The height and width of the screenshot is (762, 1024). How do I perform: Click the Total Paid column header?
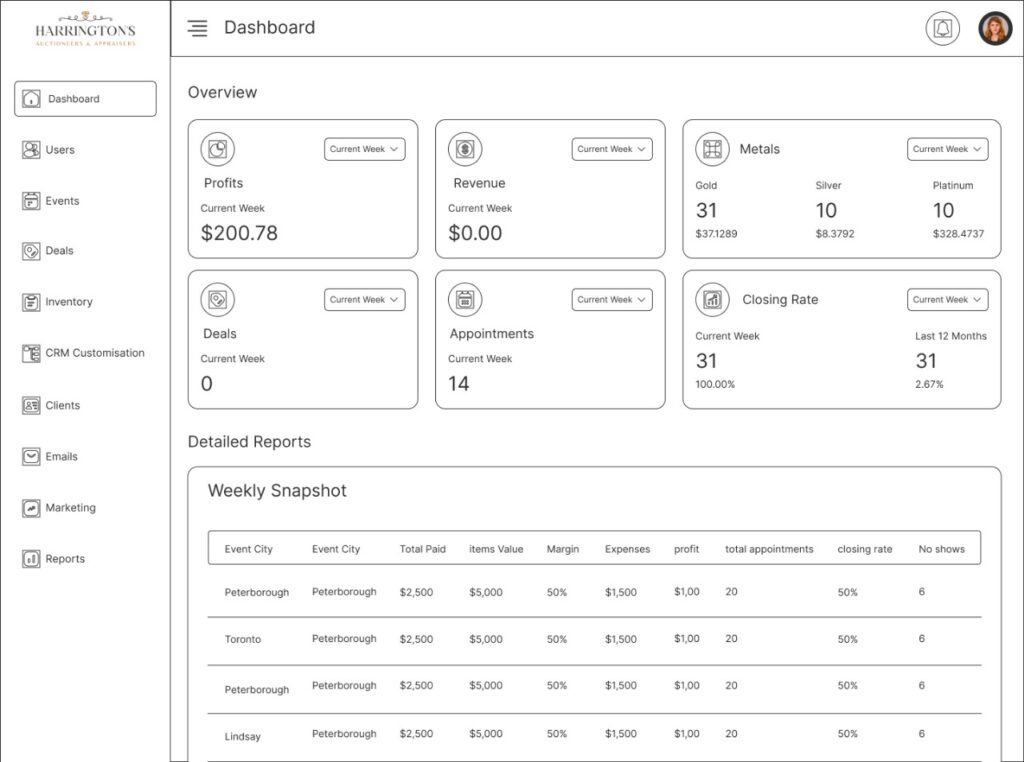tap(423, 549)
